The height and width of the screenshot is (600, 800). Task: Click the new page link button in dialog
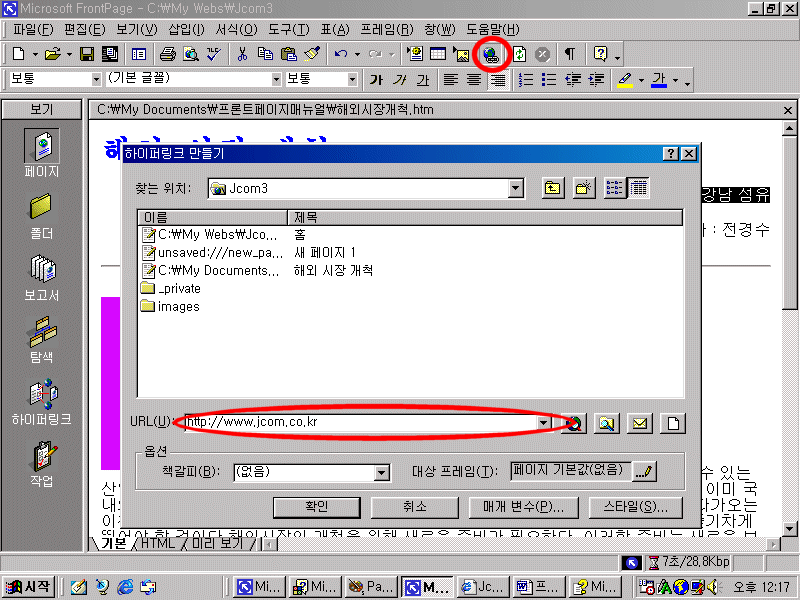[673, 423]
